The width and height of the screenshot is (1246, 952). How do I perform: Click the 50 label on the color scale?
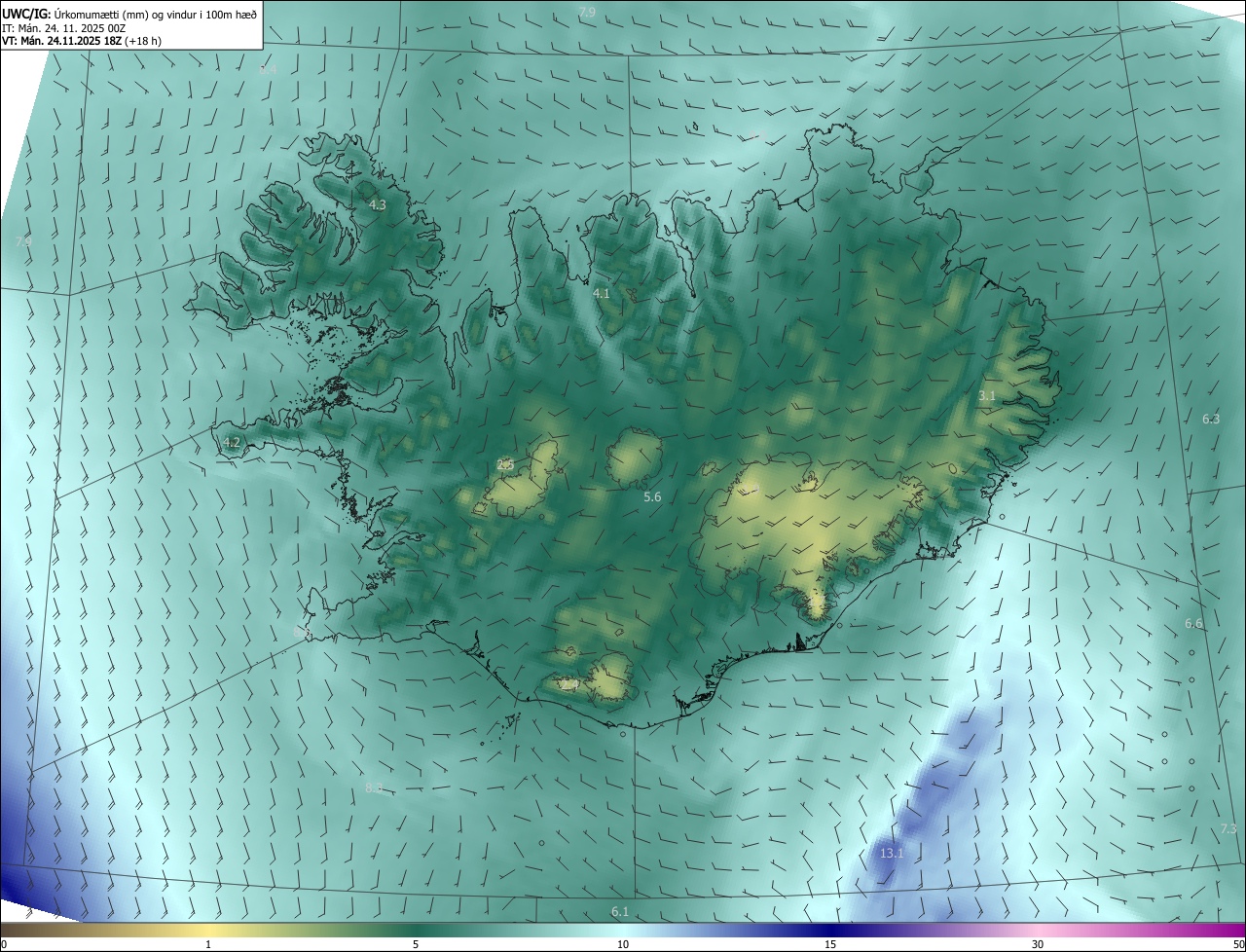[1237, 944]
